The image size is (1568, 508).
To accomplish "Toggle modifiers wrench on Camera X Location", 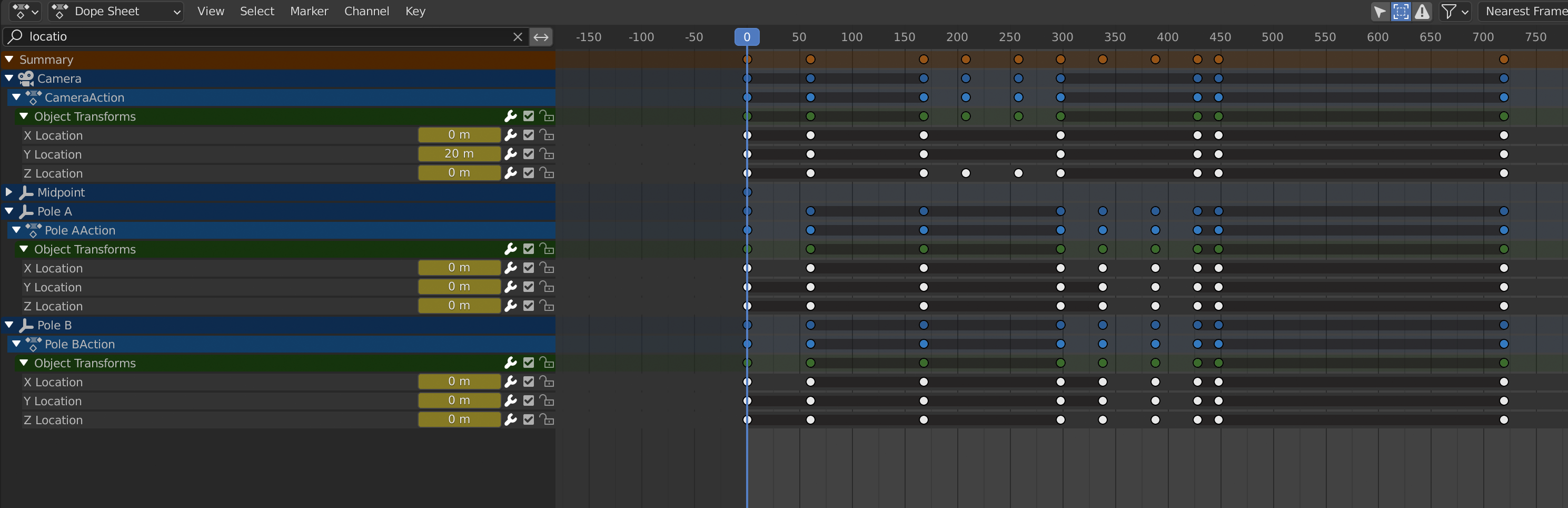I will click(511, 135).
